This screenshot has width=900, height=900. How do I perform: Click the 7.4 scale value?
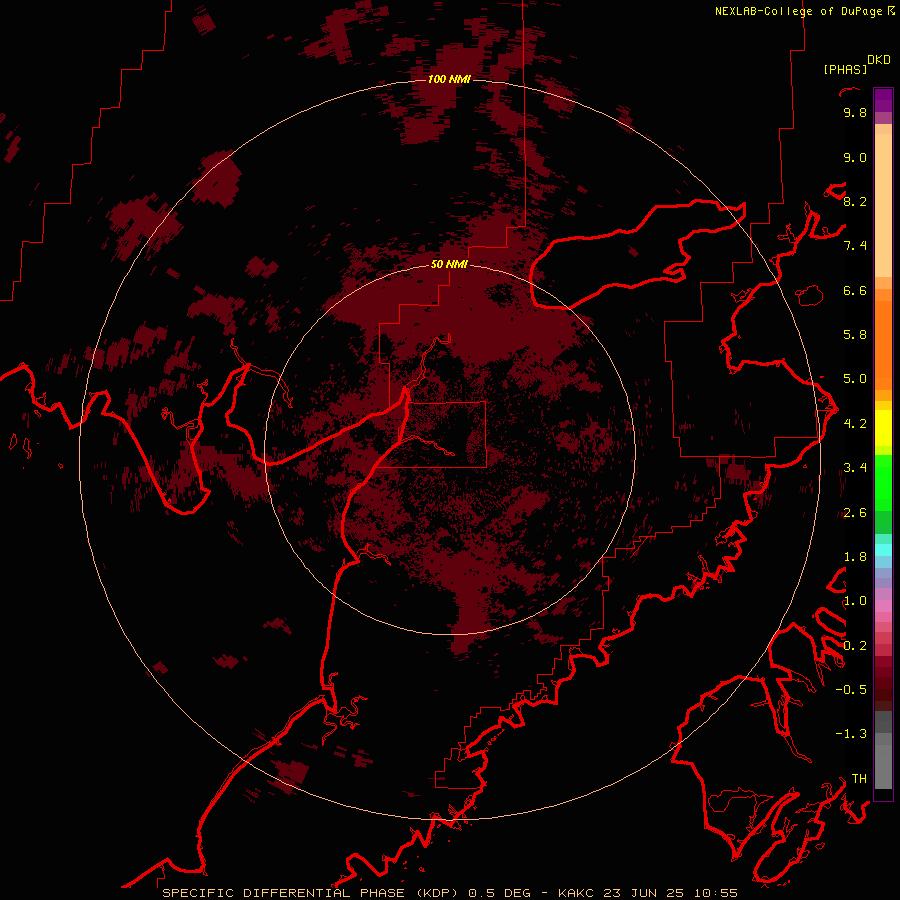(855, 246)
